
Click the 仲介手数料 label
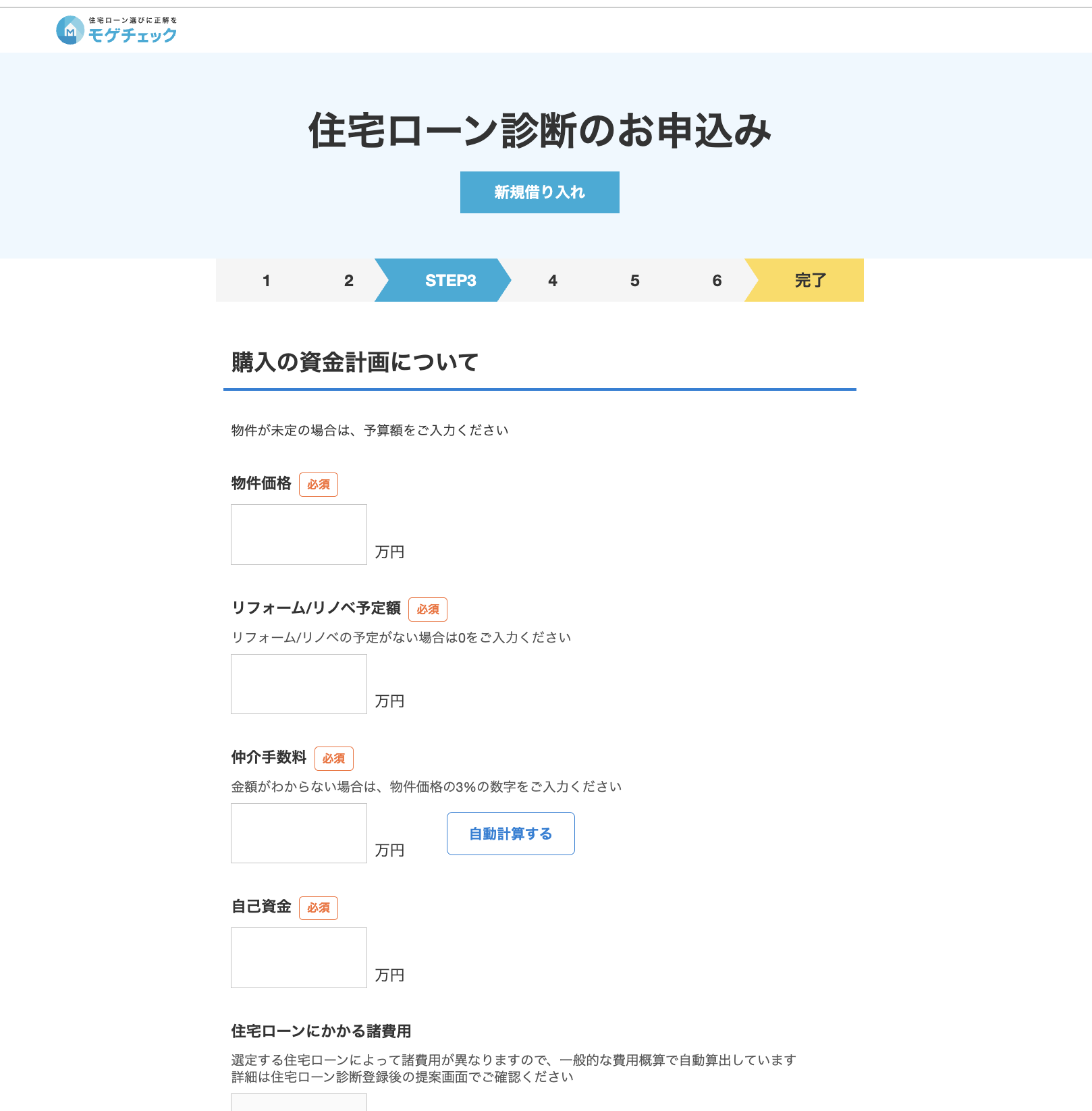tap(269, 757)
